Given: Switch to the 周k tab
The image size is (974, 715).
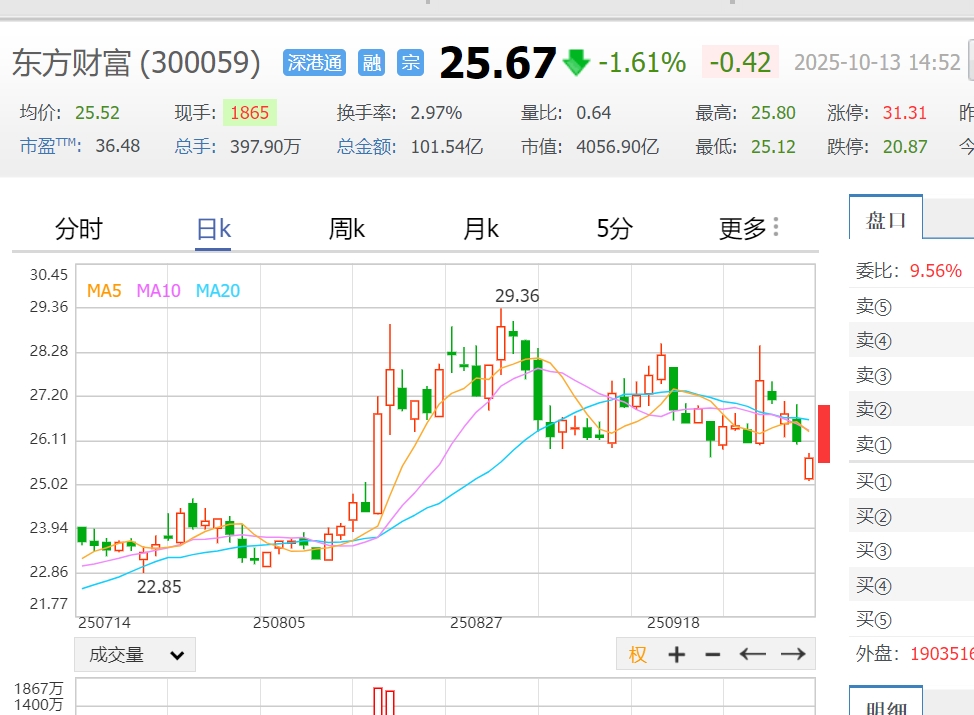Looking at the screenshot, I should 346,229.
